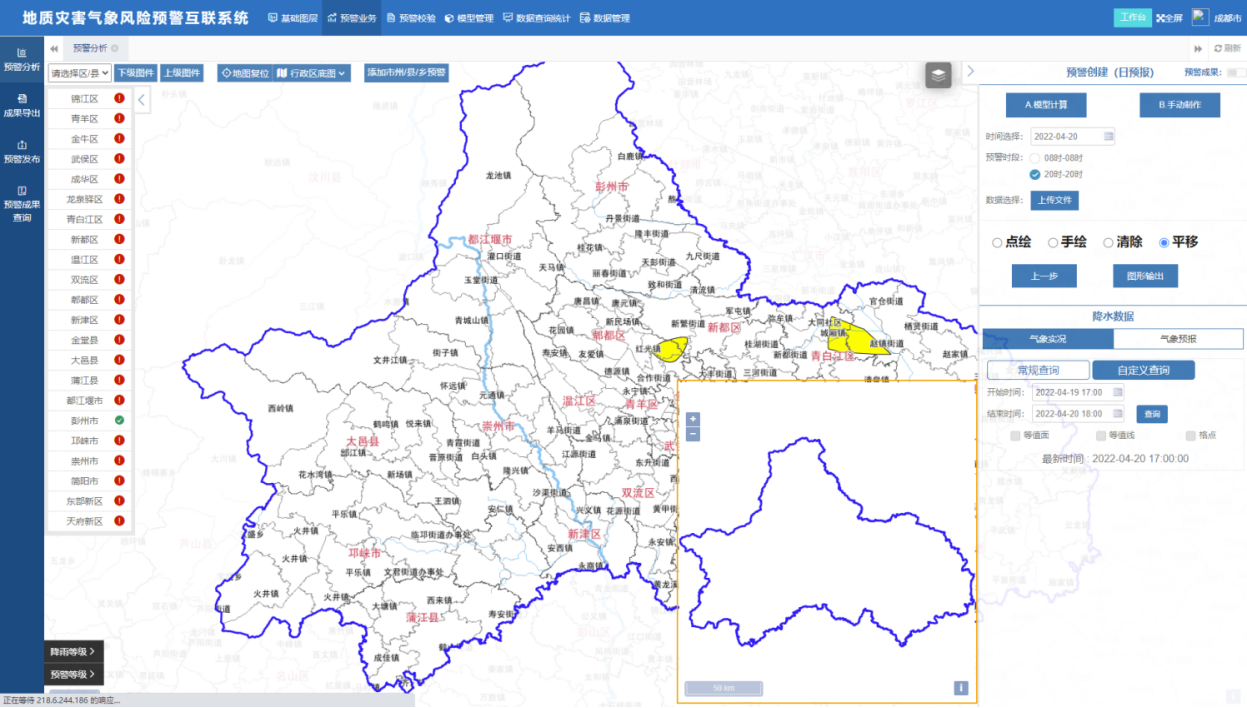
Task: Click the map layers stack icon
Action: 938,75
